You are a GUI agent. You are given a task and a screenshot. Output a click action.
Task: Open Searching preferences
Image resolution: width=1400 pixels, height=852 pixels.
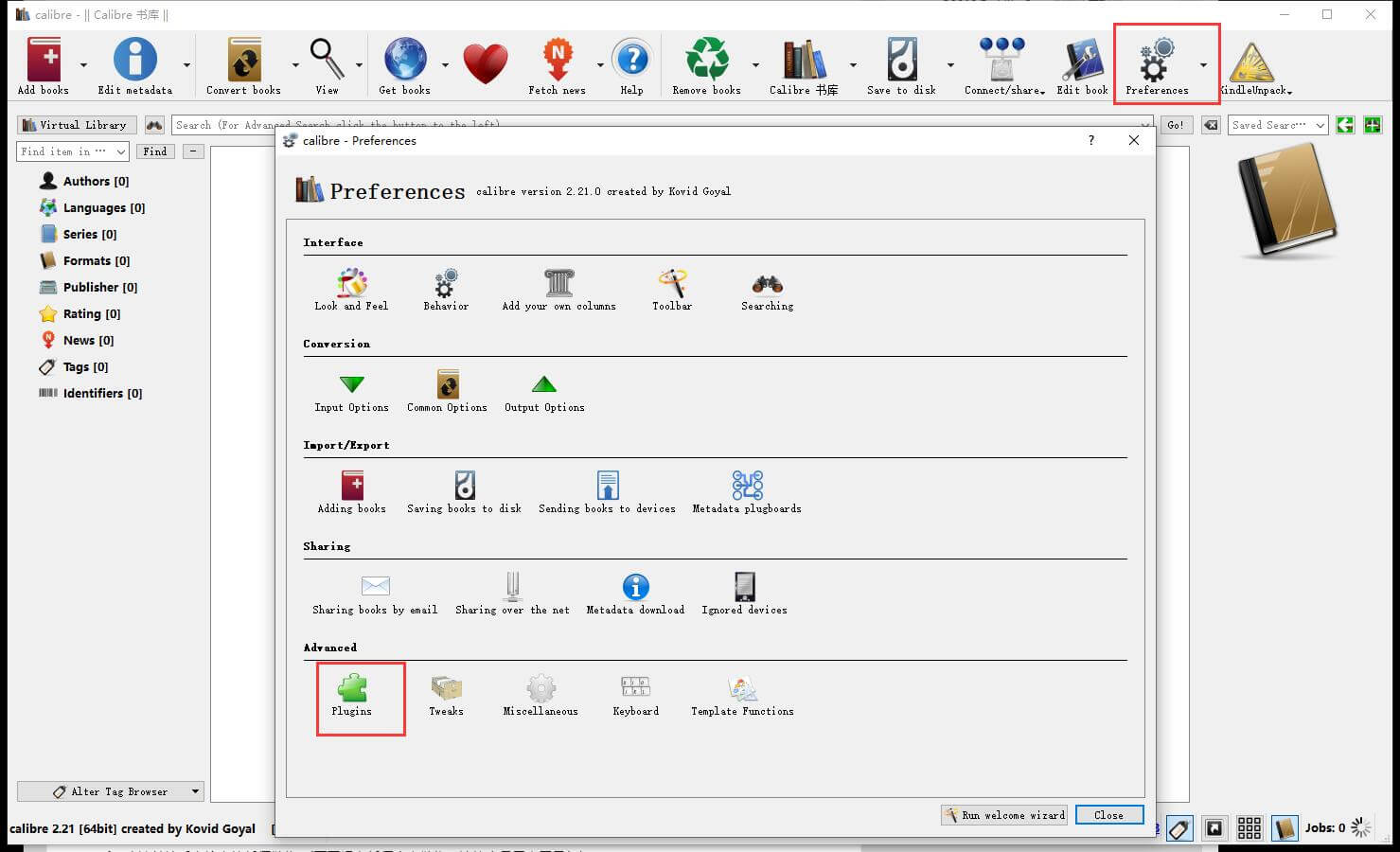767,290
